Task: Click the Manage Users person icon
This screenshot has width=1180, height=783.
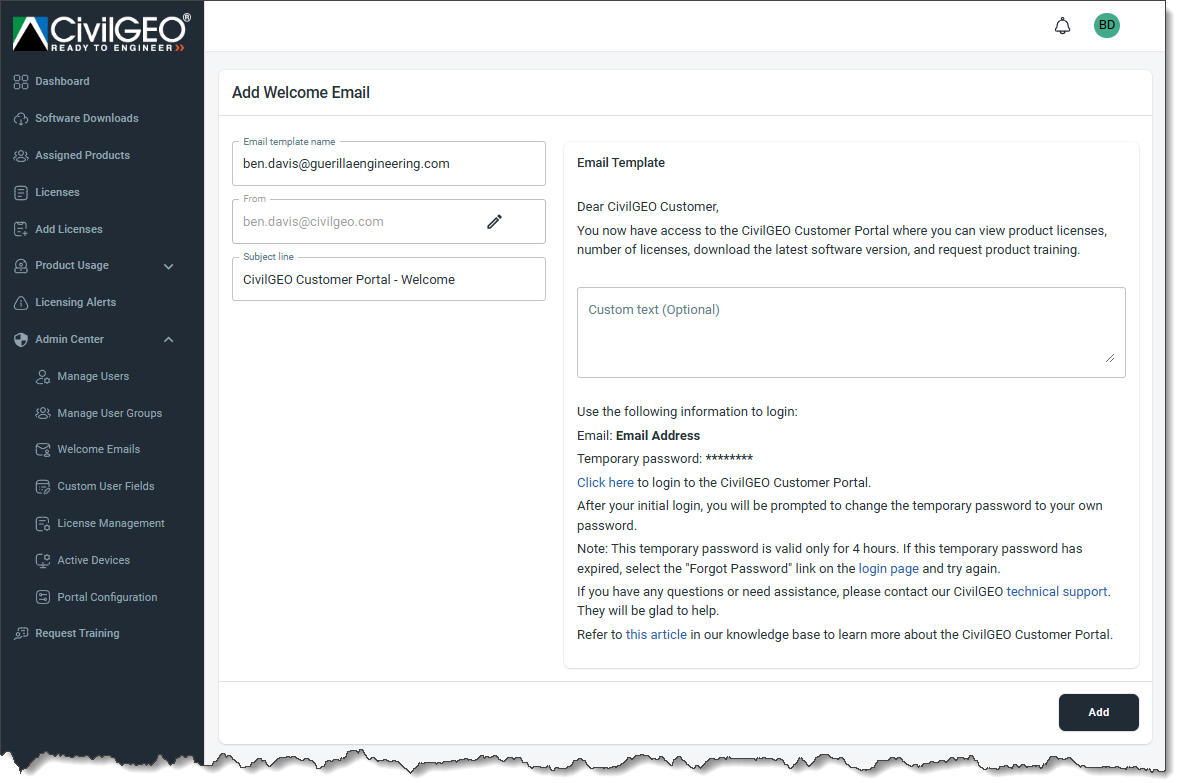Action: tap(43, 376)
